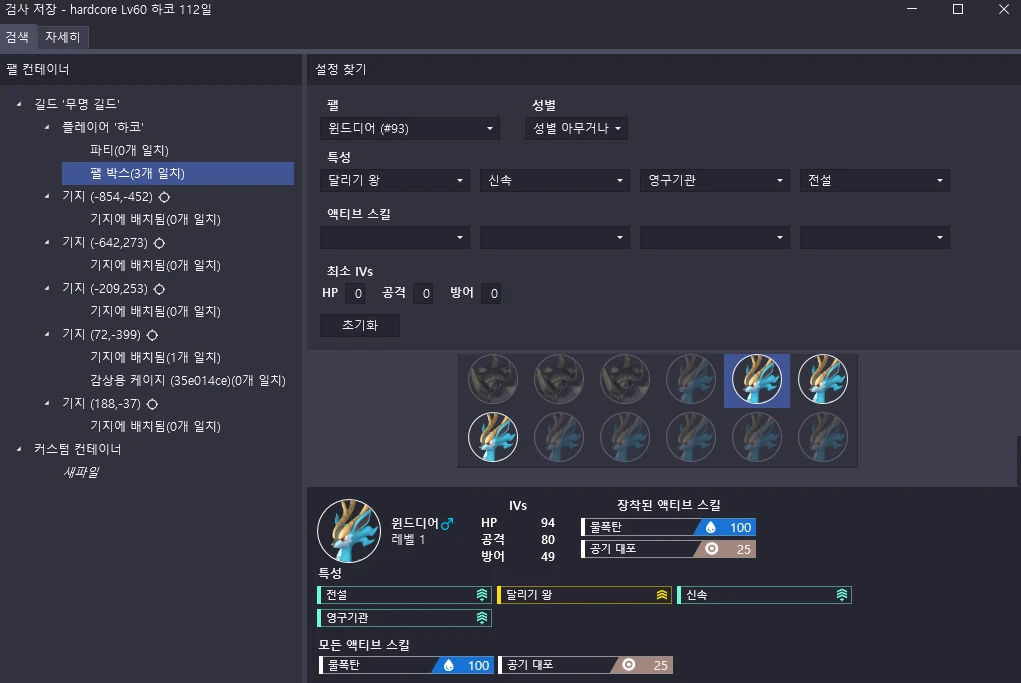Click the 방어 minimum IV field
Viewport: 1021px width, 683px height.
492,294
